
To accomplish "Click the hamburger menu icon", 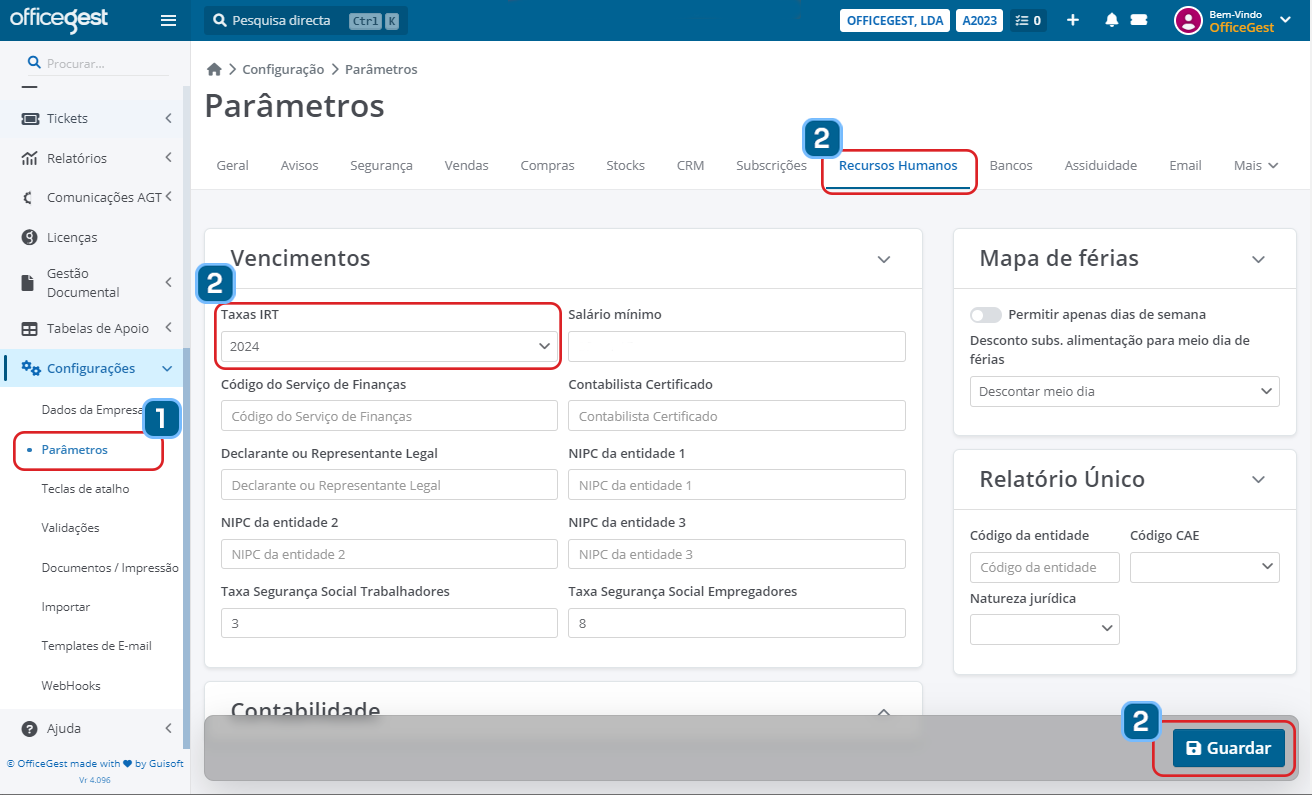I will click(168, 20).
